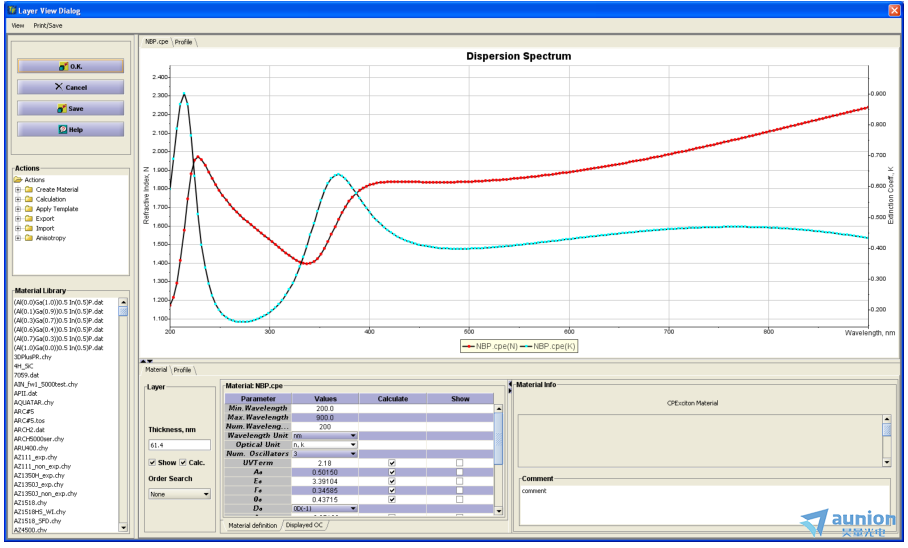Click Material Library scroll down arrow
This screenshot has width=908, height=548.
123,527
